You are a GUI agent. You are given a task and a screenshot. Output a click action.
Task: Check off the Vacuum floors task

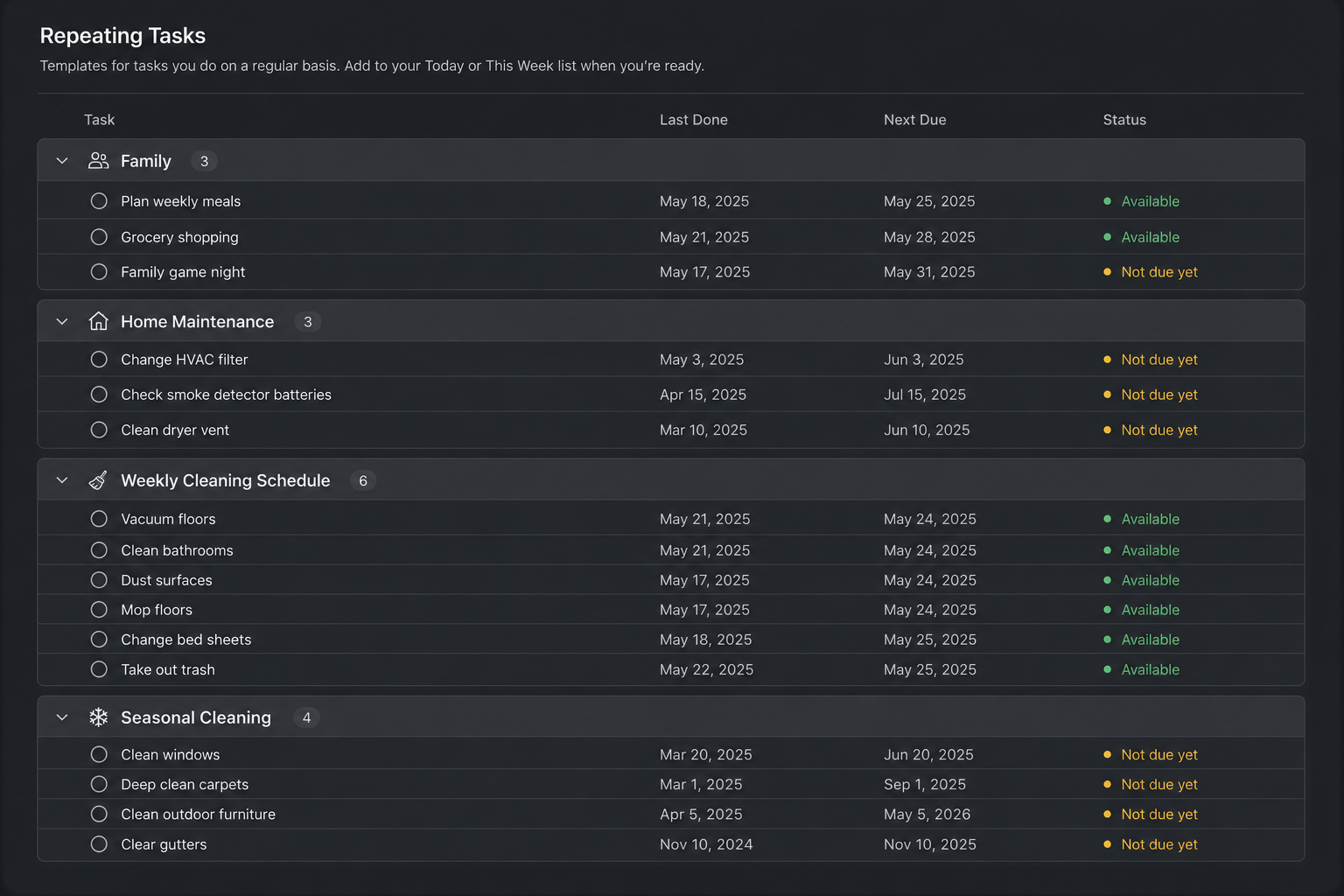click(x=99, y=519)
